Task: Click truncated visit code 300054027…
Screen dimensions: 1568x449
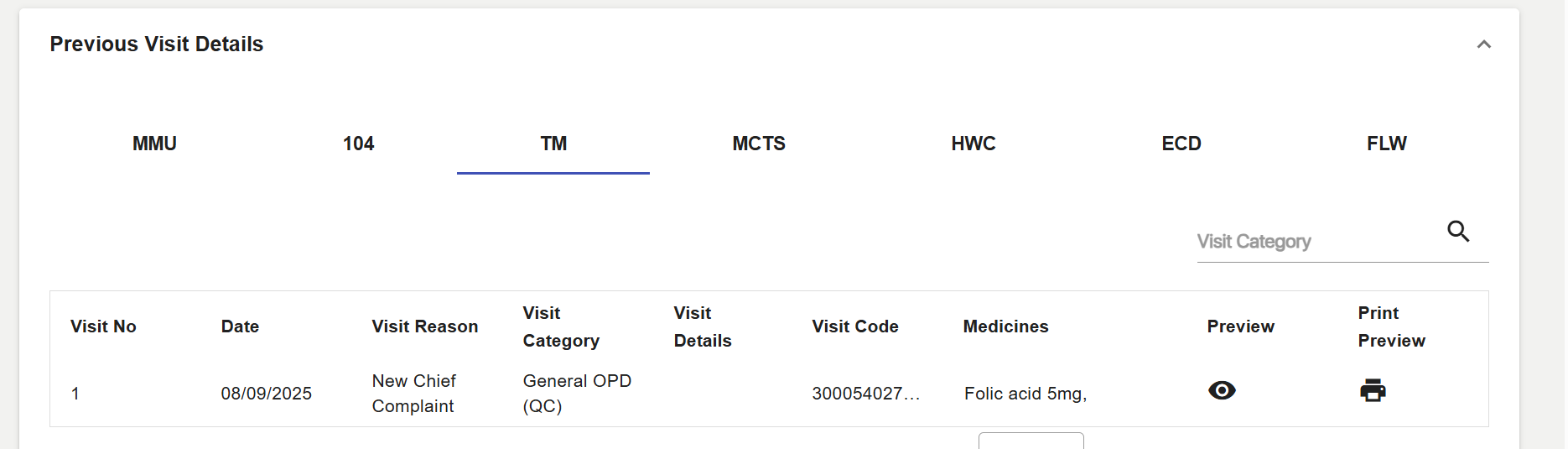Action: tap(865, 394)
